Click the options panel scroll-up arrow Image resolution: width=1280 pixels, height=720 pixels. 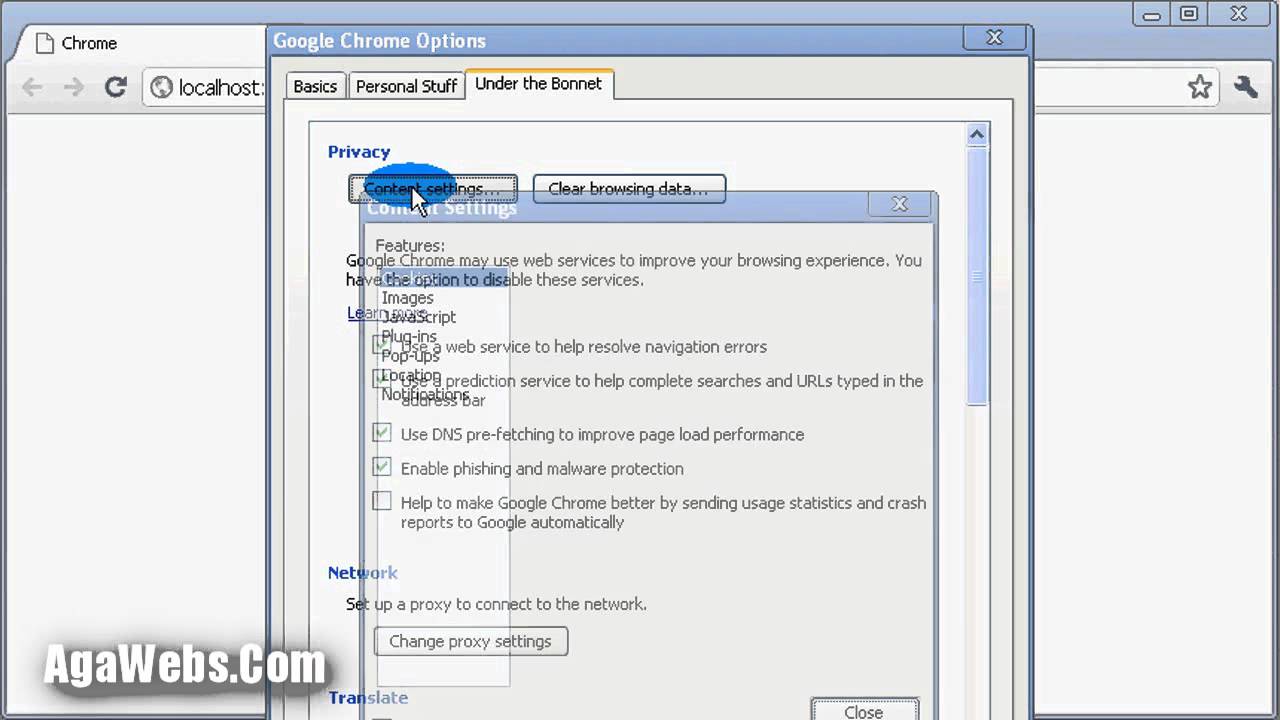click(x=977, y=134)
